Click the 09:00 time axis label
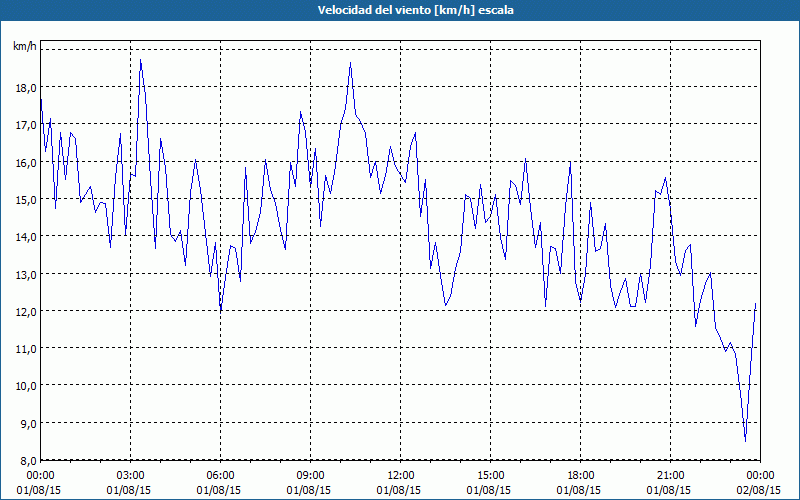Image resolution: width=800 pixels, height=500 pixels. (310, 476)
